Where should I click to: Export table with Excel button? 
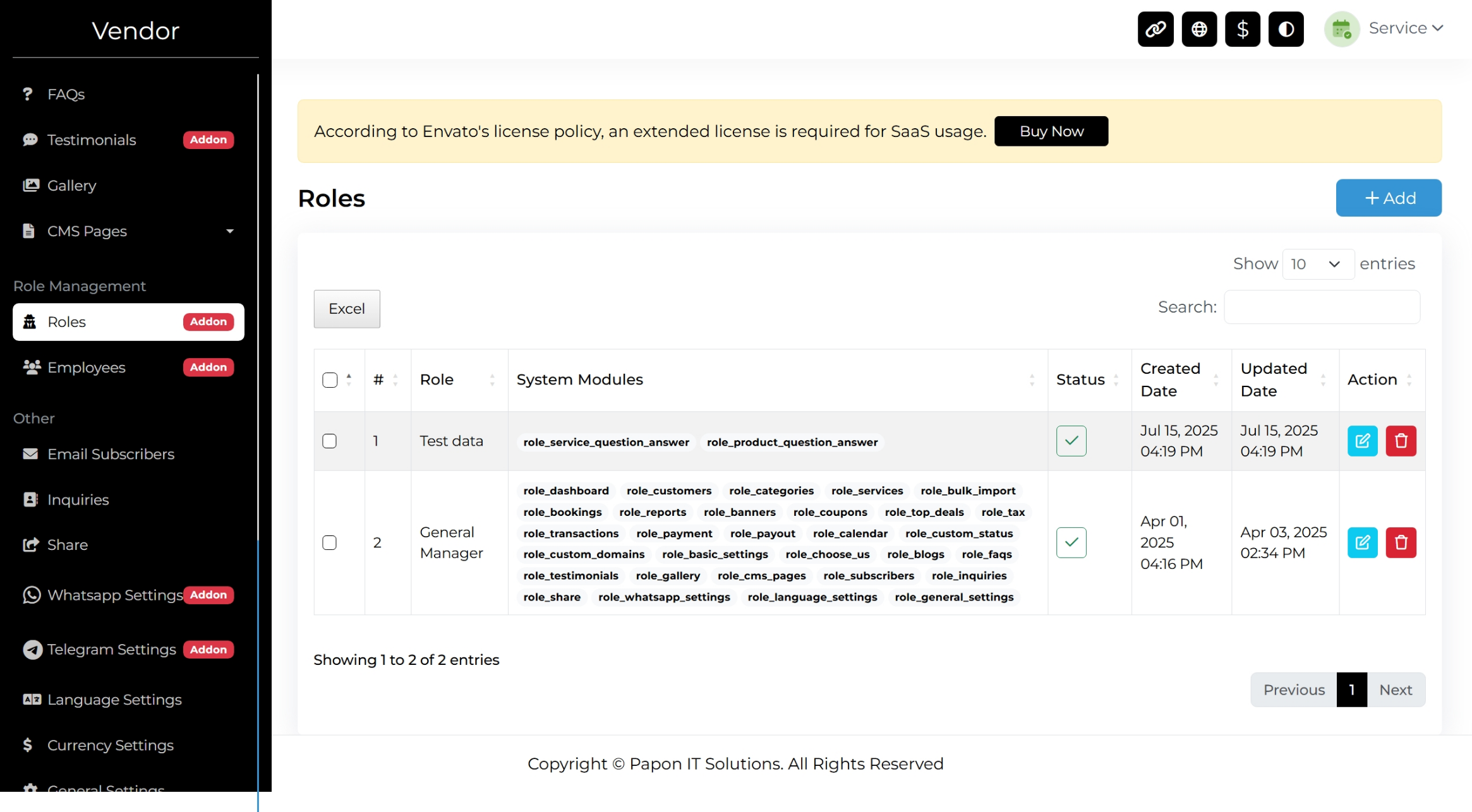(347, 309)
